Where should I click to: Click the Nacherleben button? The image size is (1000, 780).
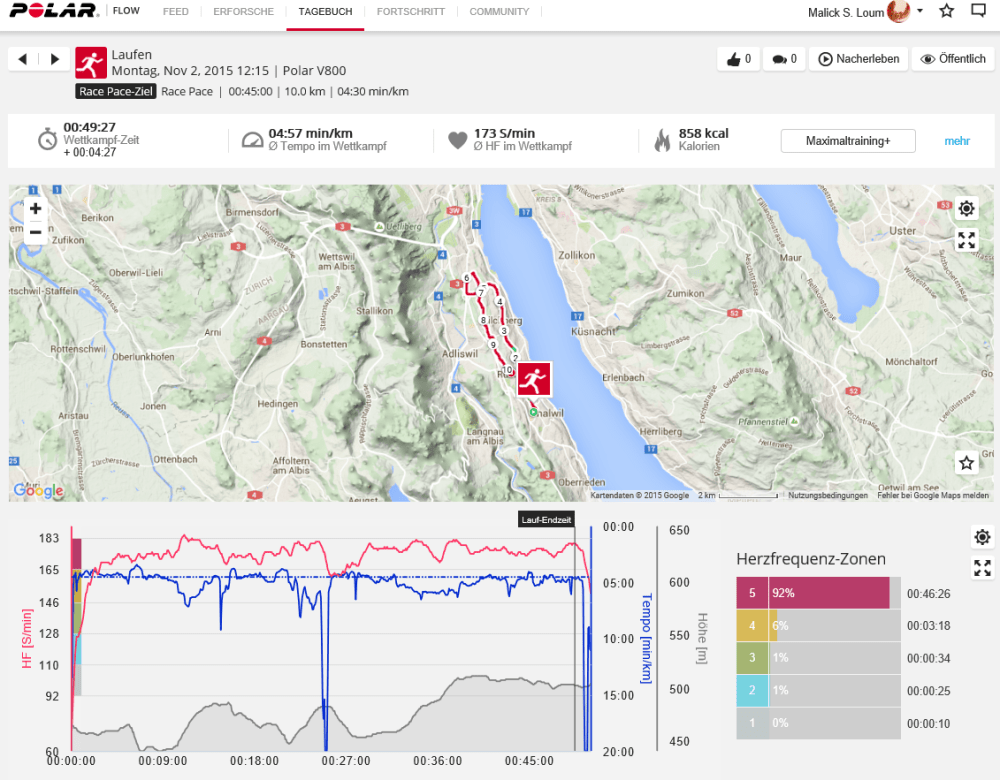coord(858,59)
